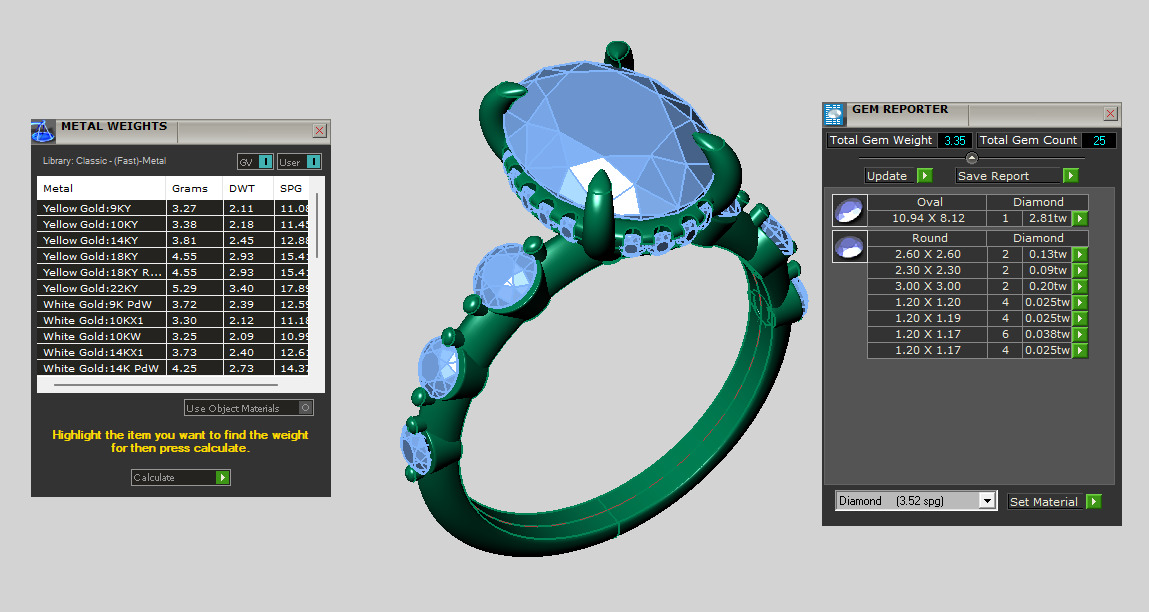
Task: Click the 1.20 X 1.19 size cell
Action: 928,319
